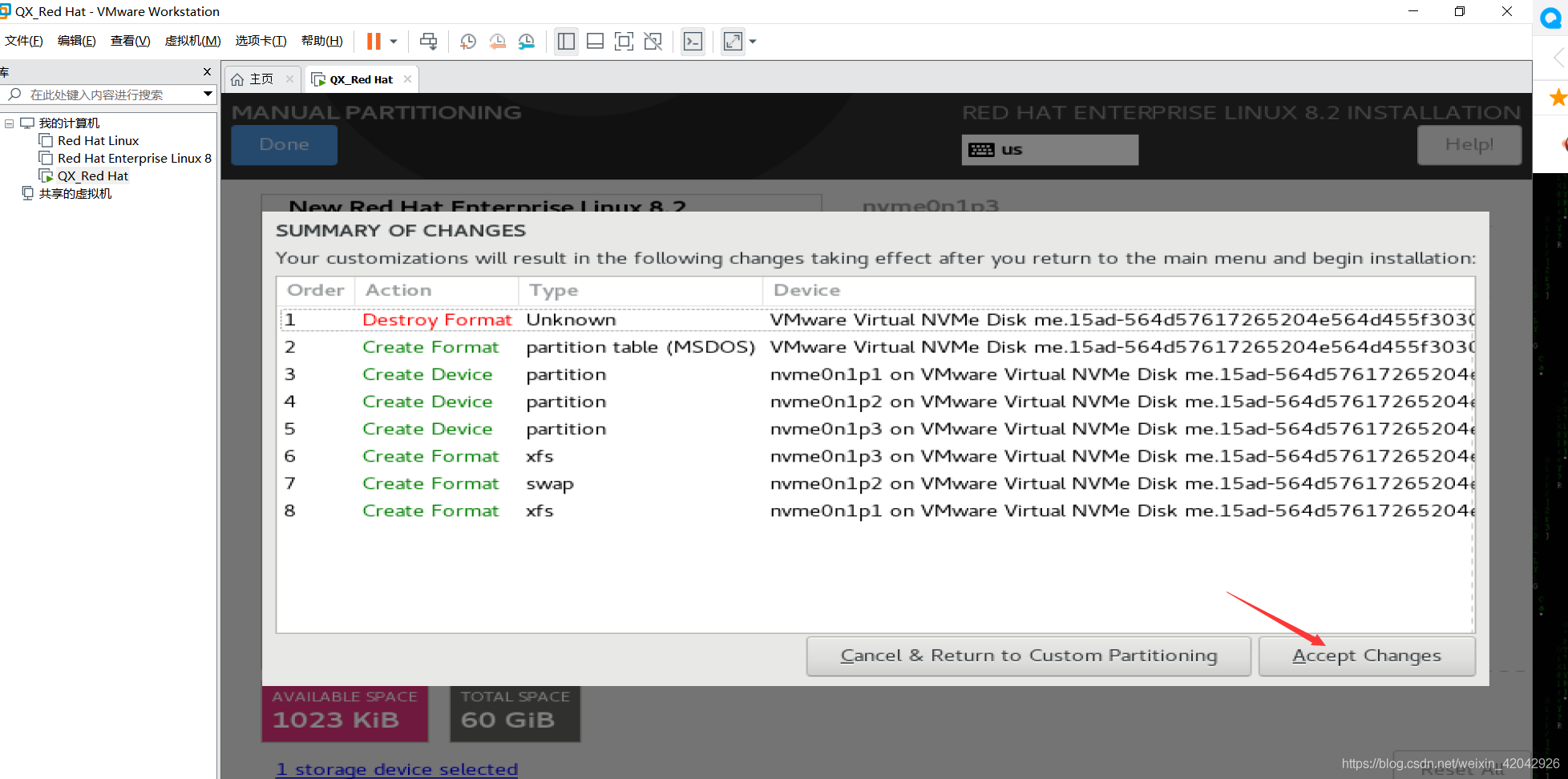Select Red Hat Enterprise Linux 8 VM
Viewport: 1568px width, 779px height.
tap(135, 158)
